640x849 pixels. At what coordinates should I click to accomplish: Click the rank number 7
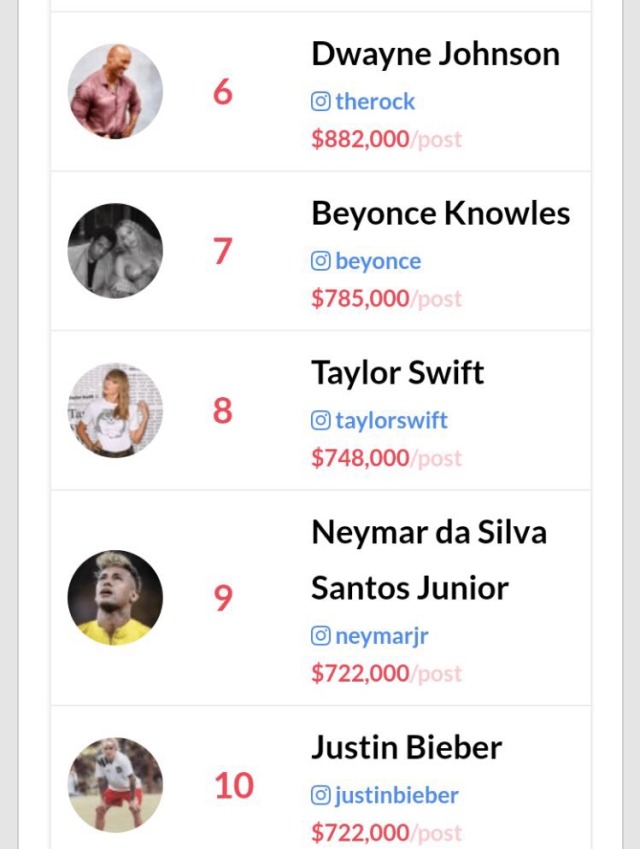coord(223,251)
